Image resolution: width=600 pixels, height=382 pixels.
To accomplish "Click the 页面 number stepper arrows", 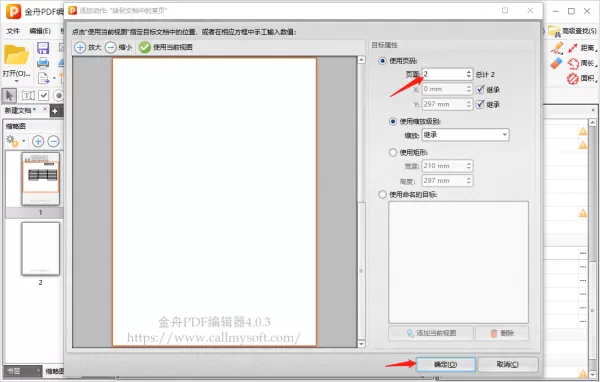I will pos(469,74).
